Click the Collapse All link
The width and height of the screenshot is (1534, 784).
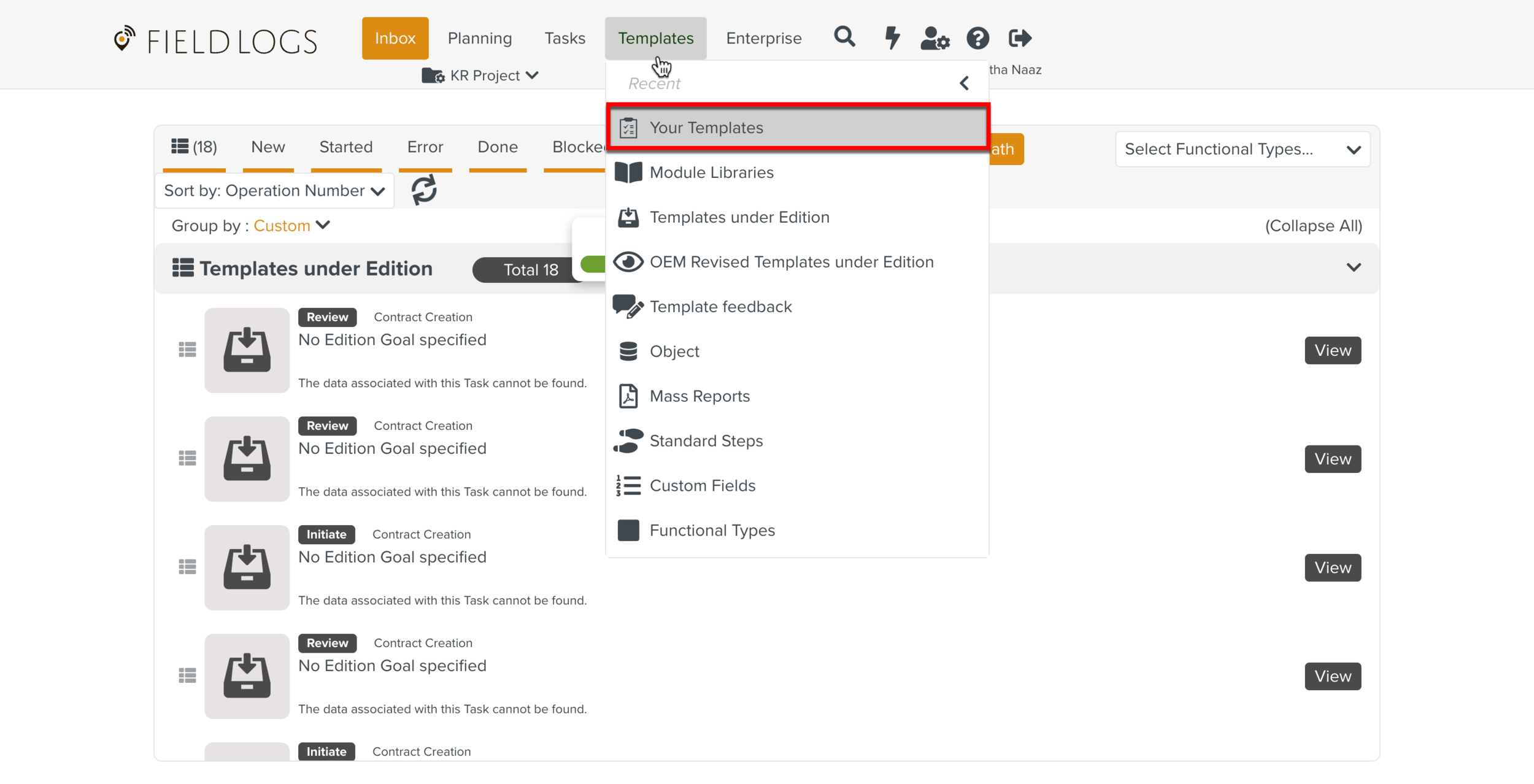(1313, 226)
